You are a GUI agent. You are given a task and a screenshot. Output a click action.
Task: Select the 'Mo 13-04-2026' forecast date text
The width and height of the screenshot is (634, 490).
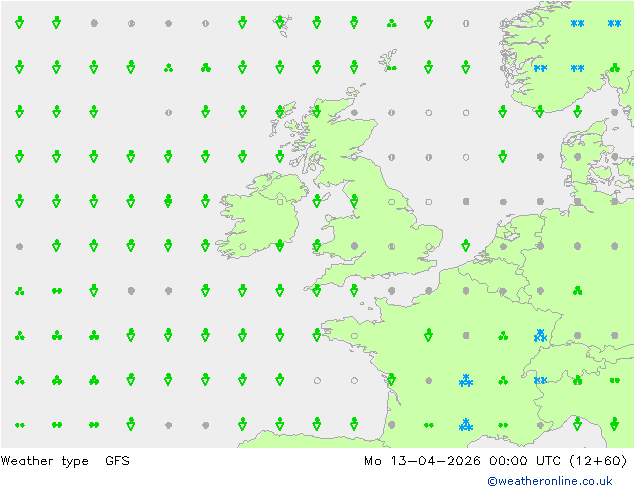422,460
